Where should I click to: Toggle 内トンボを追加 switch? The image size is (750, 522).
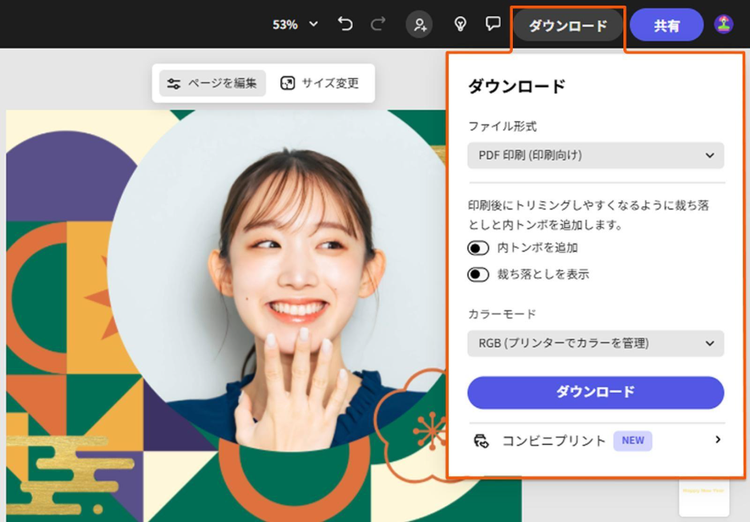pos(478,248)
